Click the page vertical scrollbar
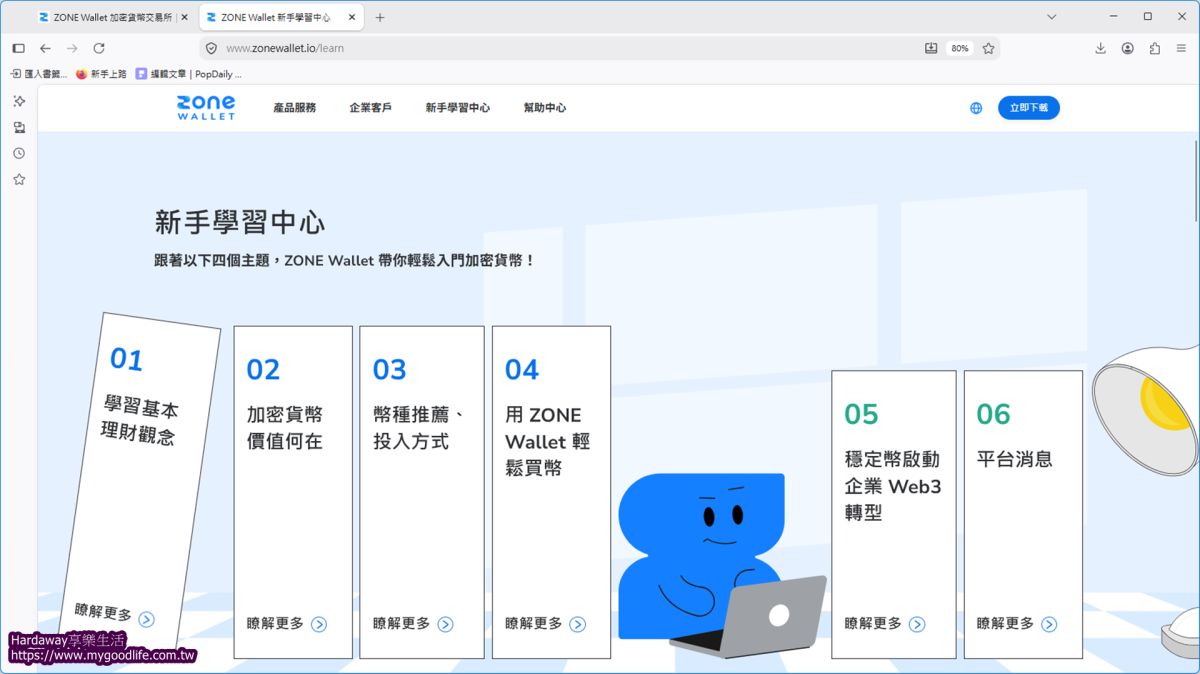 click(1196, 180)
